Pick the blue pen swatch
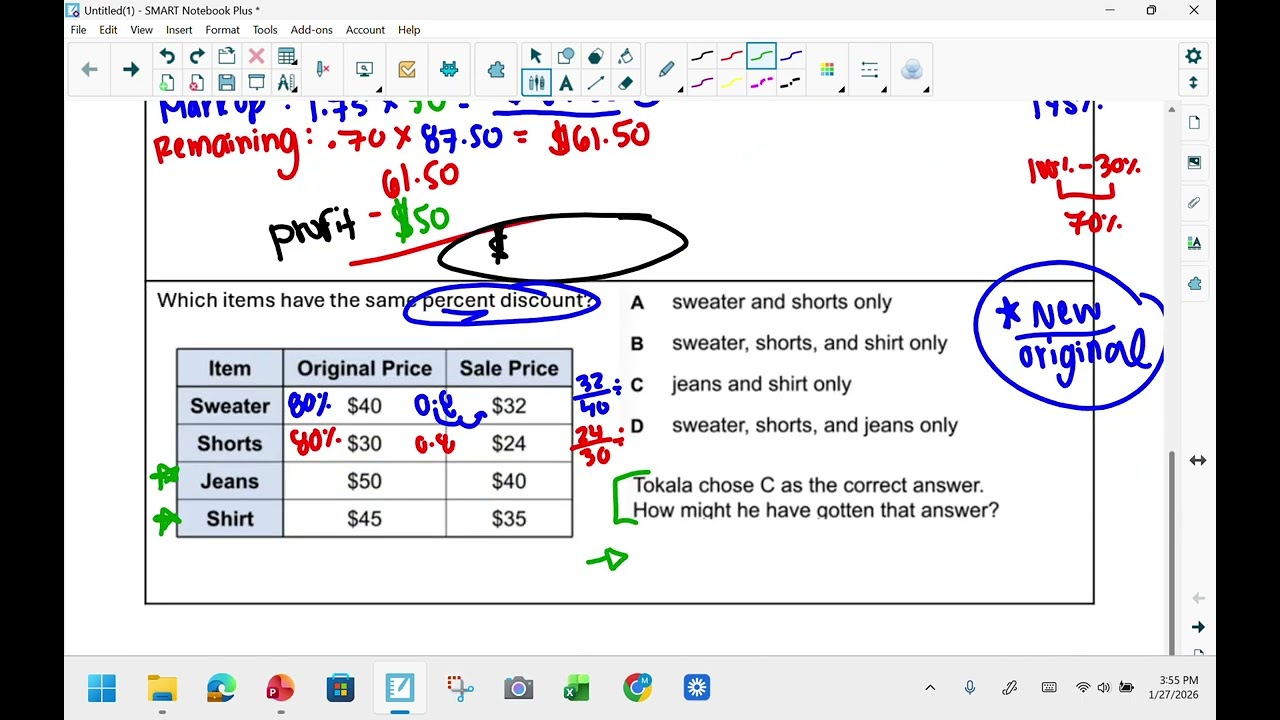 click(x=791, y=56)
